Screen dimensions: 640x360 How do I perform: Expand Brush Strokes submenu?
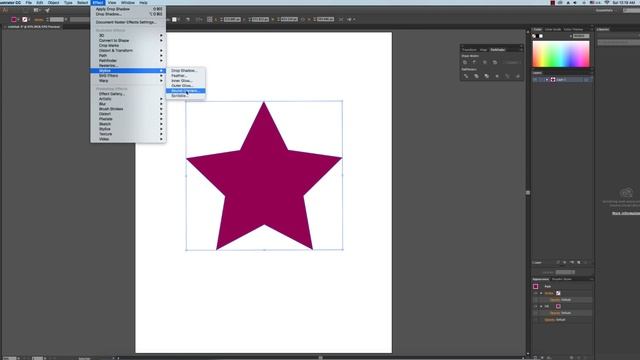pyautogui.click(x=128, y=109)
